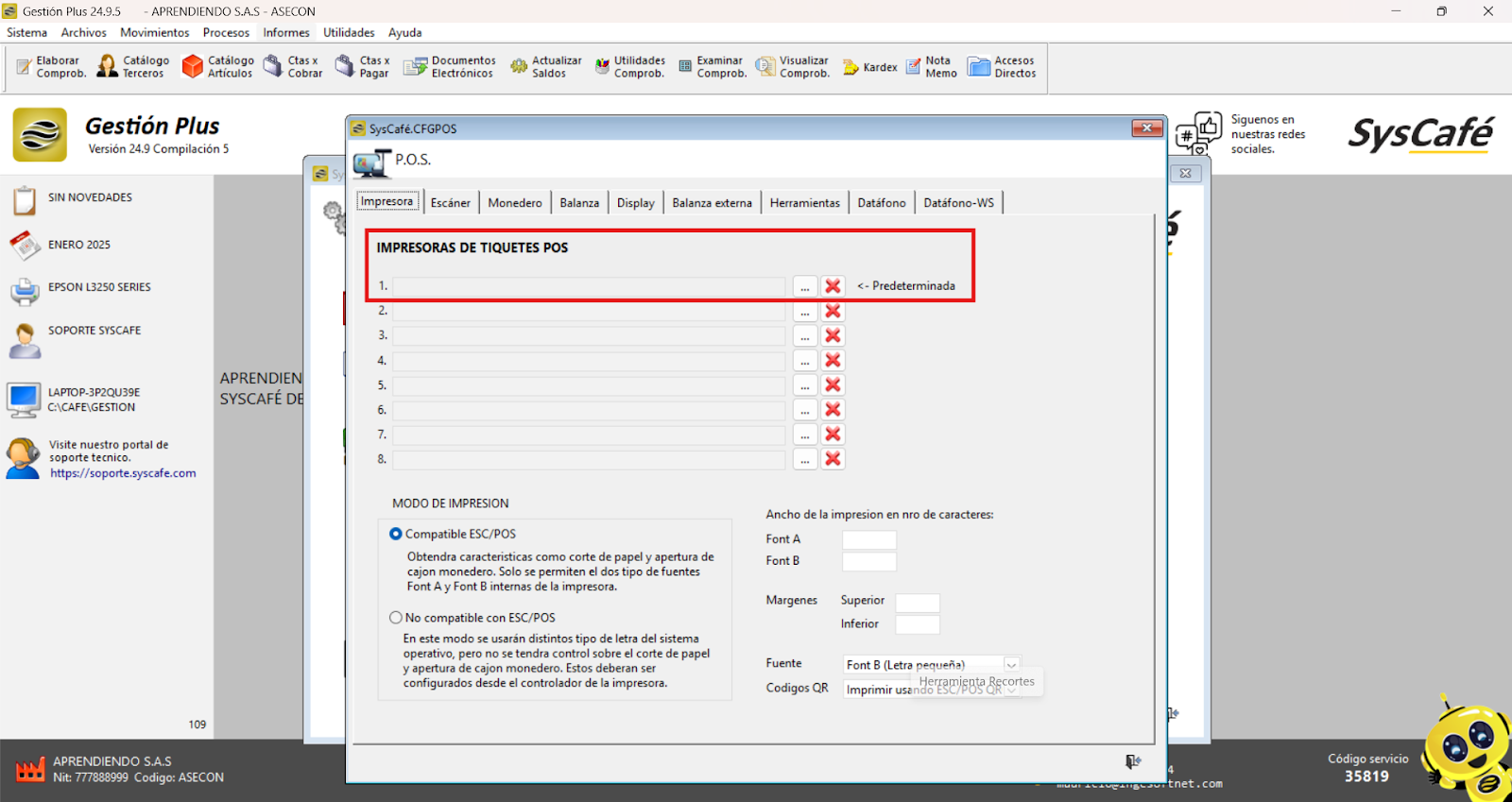Open the soporte.syscafe.com link
Image resolution: width=1512 pixels, height=802 pixels.
123,473
